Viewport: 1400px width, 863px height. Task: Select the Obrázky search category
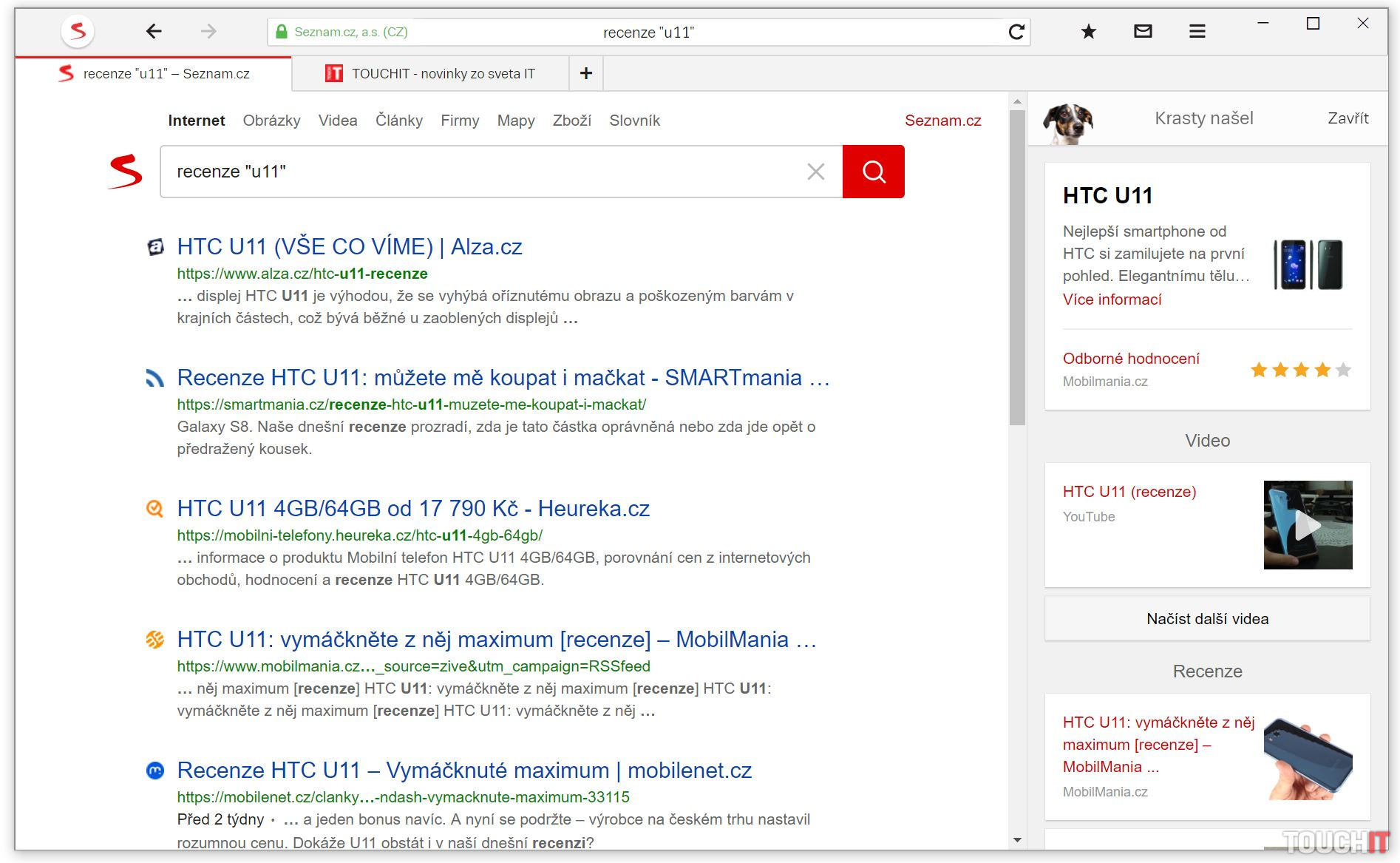[x=271, y=121]
